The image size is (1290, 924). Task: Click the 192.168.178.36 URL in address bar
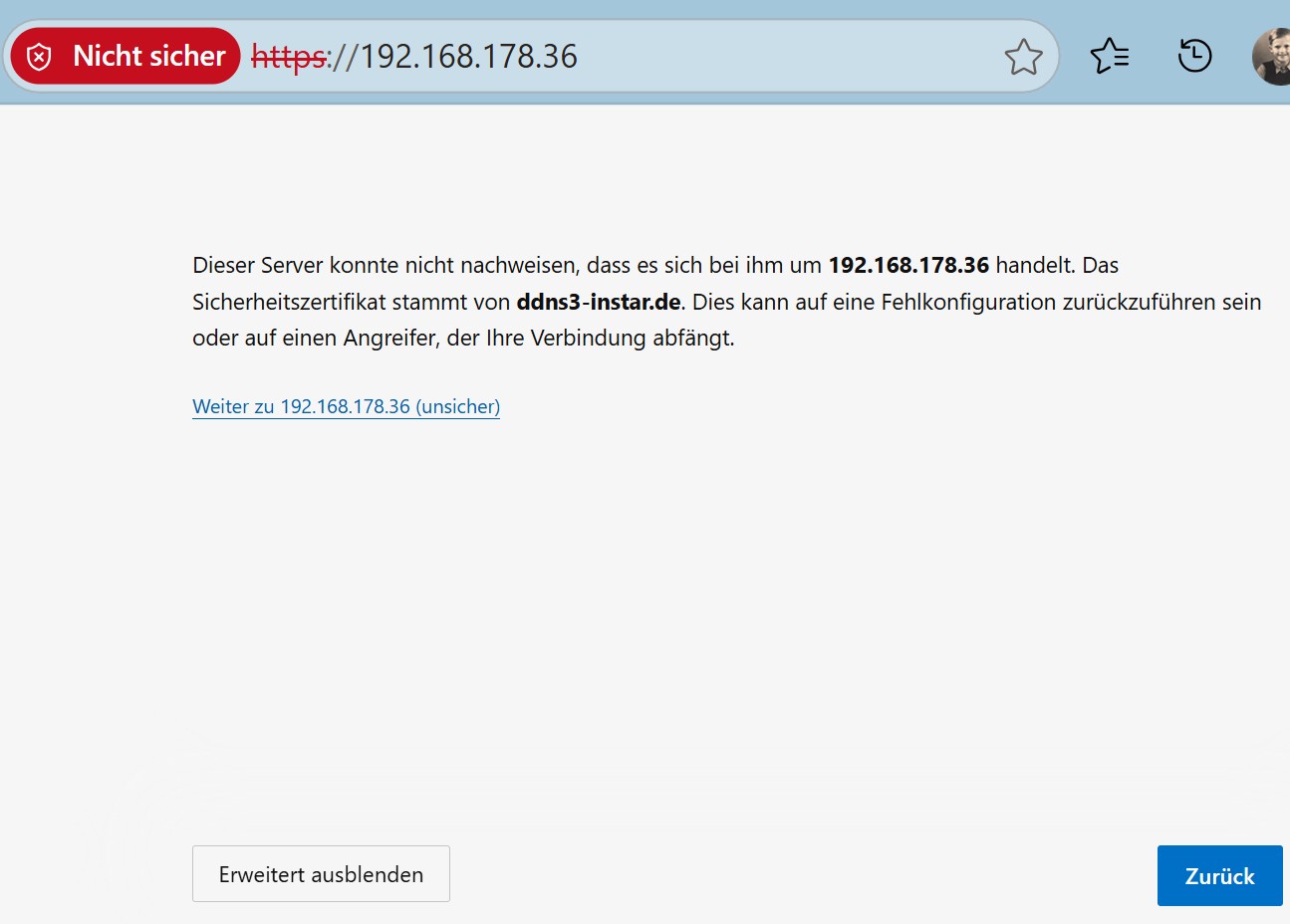point(468,57)
